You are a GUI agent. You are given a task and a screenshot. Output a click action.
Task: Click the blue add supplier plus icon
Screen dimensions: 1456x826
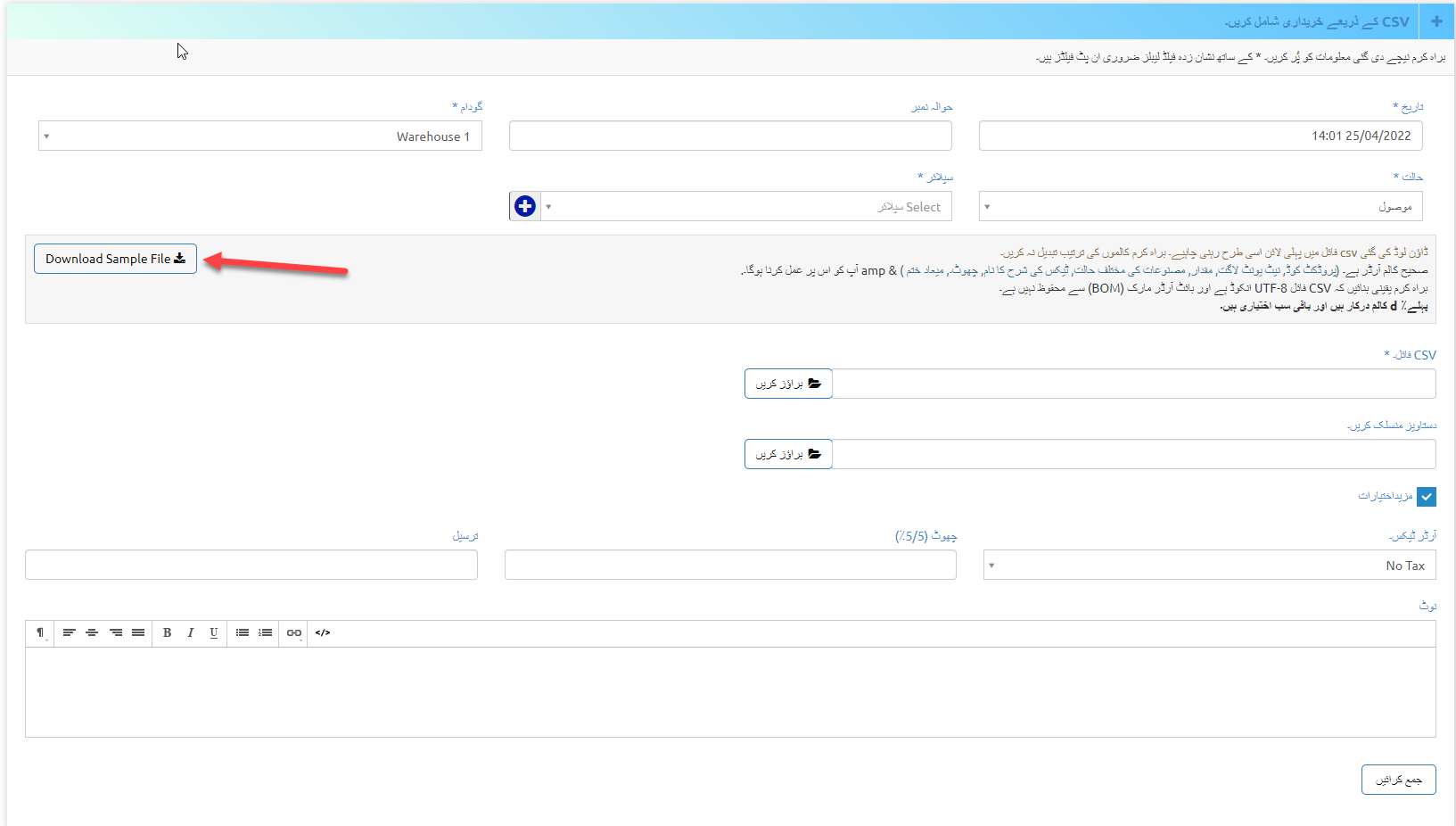click(525, 206)
